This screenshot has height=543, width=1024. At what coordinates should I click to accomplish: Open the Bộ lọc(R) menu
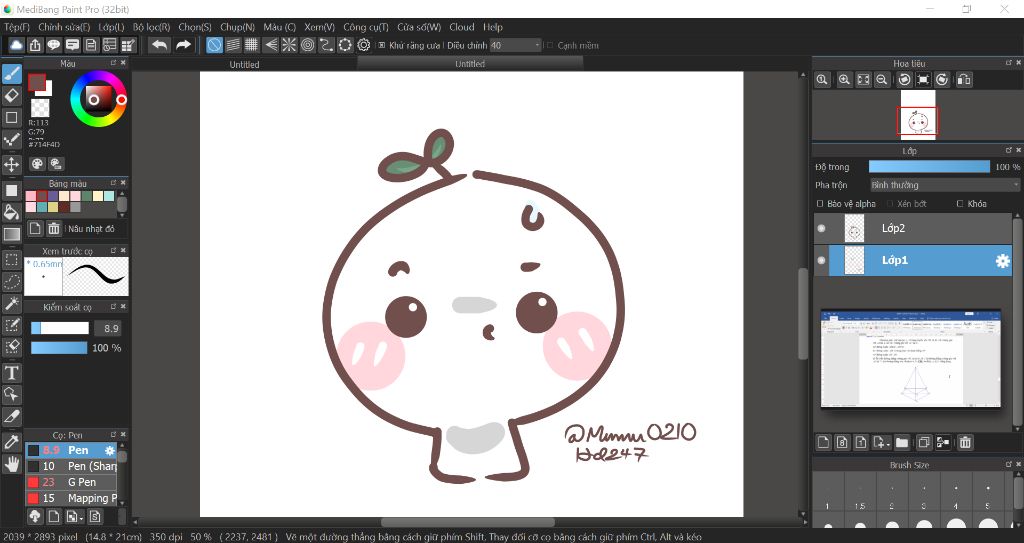(152, 27)
